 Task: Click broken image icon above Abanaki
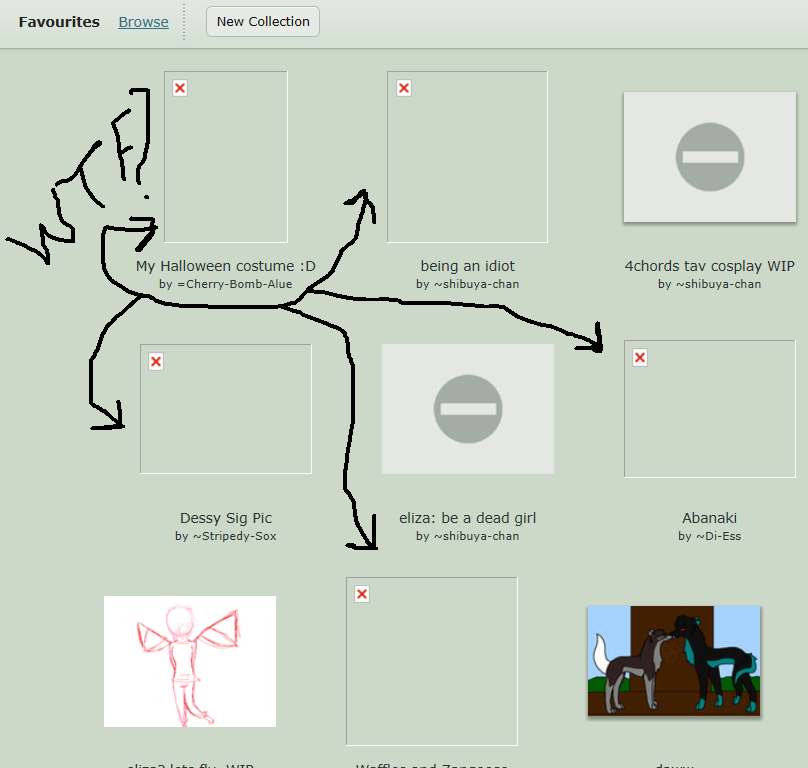[x=640, y=357]
